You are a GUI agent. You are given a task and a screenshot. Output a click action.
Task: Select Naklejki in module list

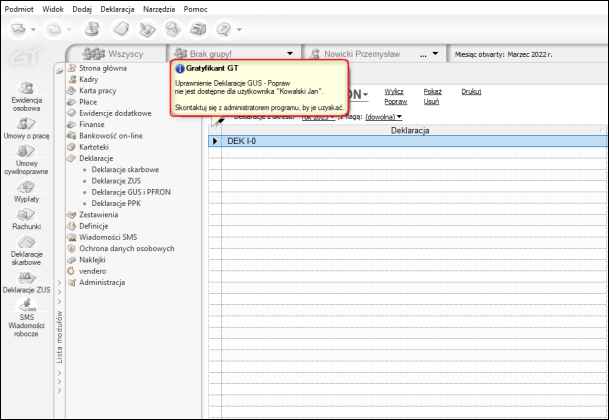tap(87, 260)
